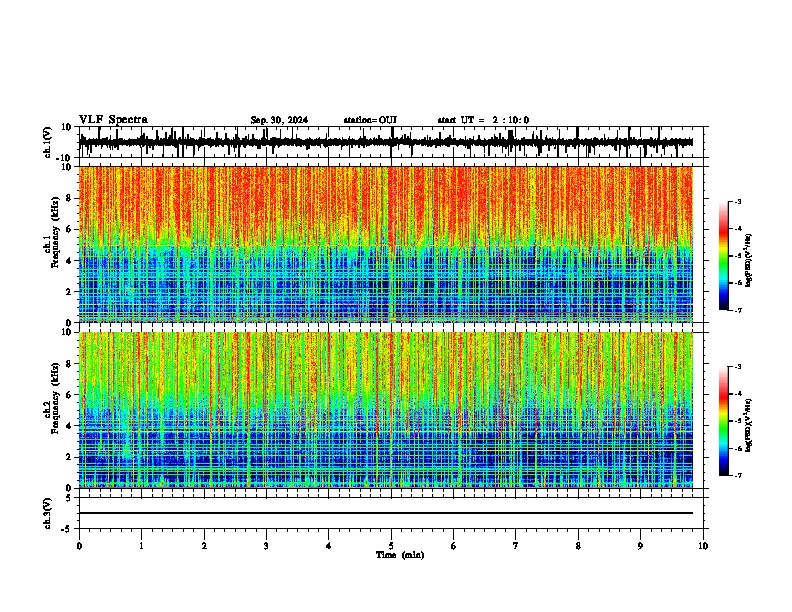Click the flat ch.3 voltage line
This screenshot has height=612, width=792.
386,513
